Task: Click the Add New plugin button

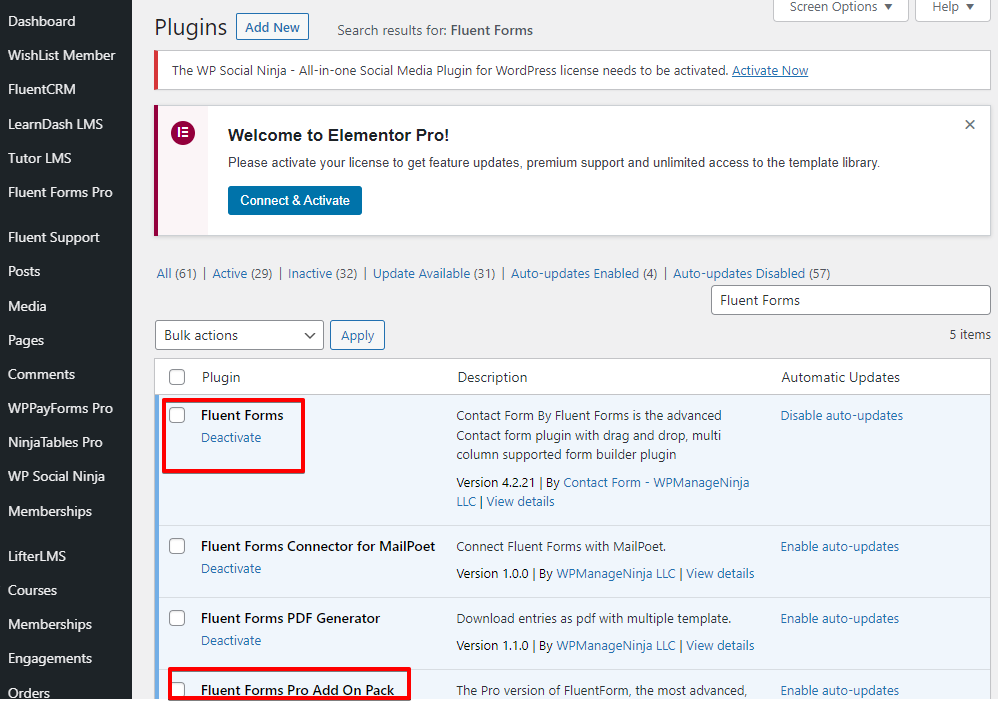Action: 272,27
